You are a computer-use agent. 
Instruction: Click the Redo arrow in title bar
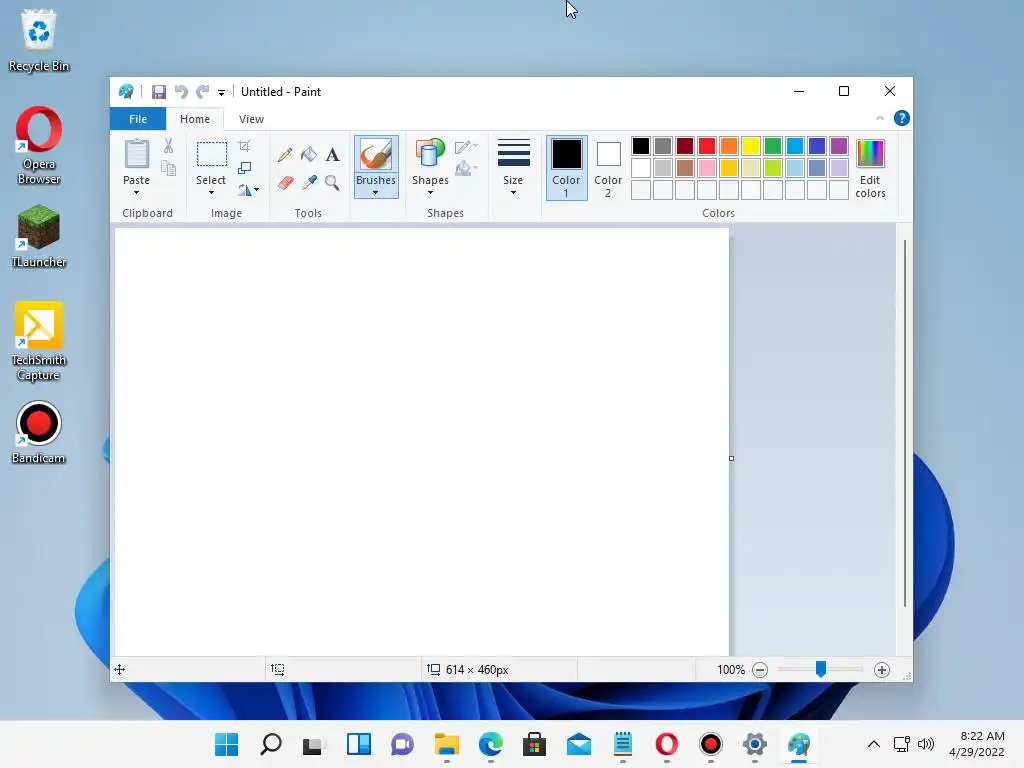(203, 91)
